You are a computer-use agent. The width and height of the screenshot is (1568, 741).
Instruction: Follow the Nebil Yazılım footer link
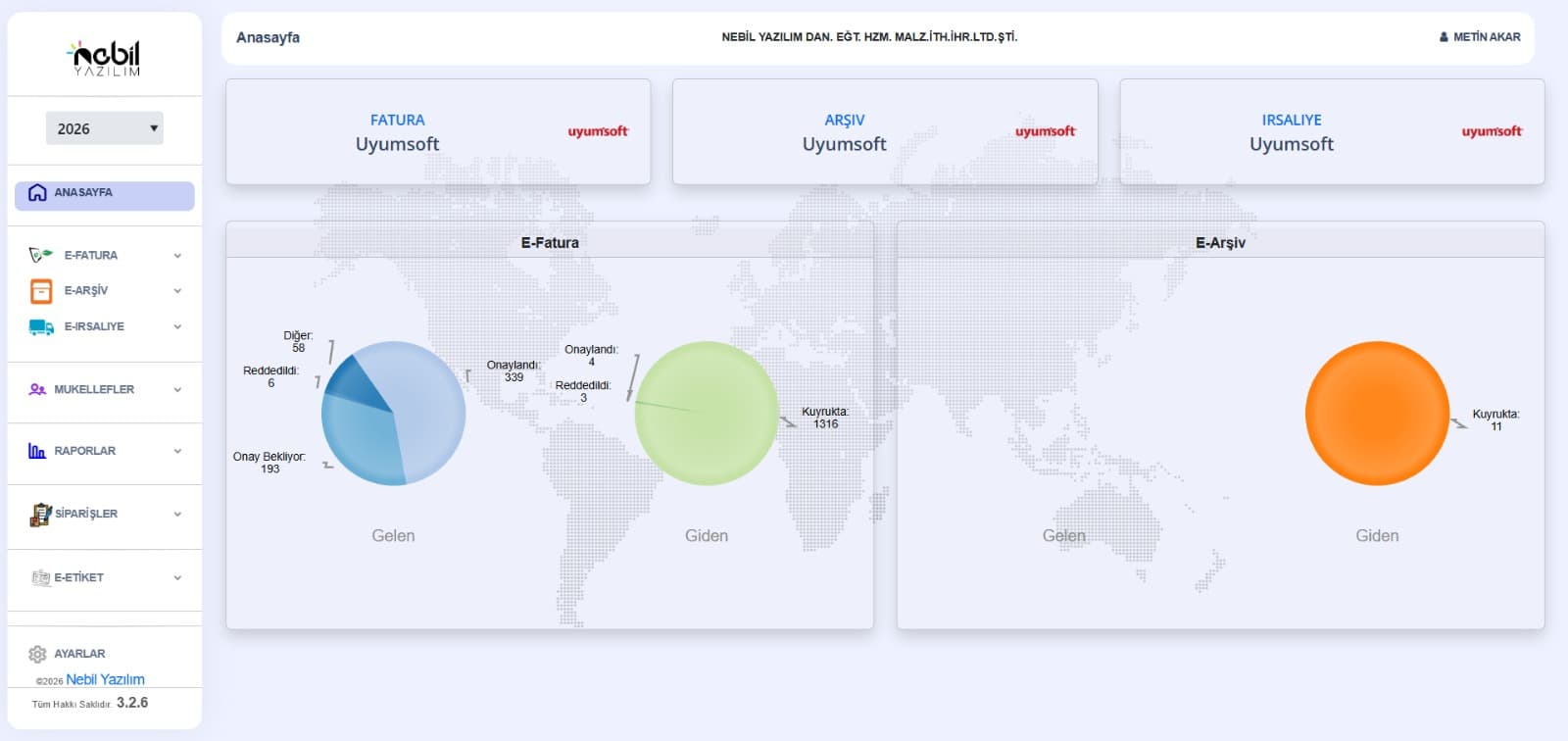105,679
